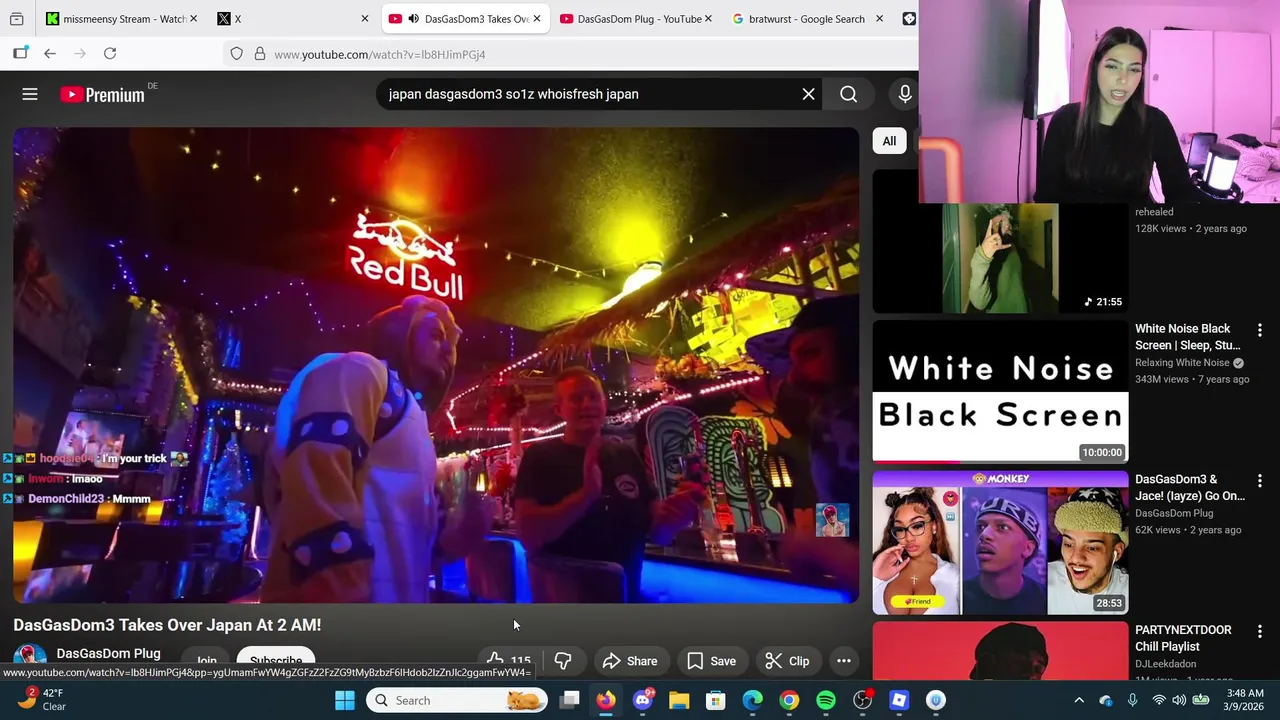Open OBS Studio from taskbar
The height and width of the screenshot is (720, 1280).
coord(862,700)
